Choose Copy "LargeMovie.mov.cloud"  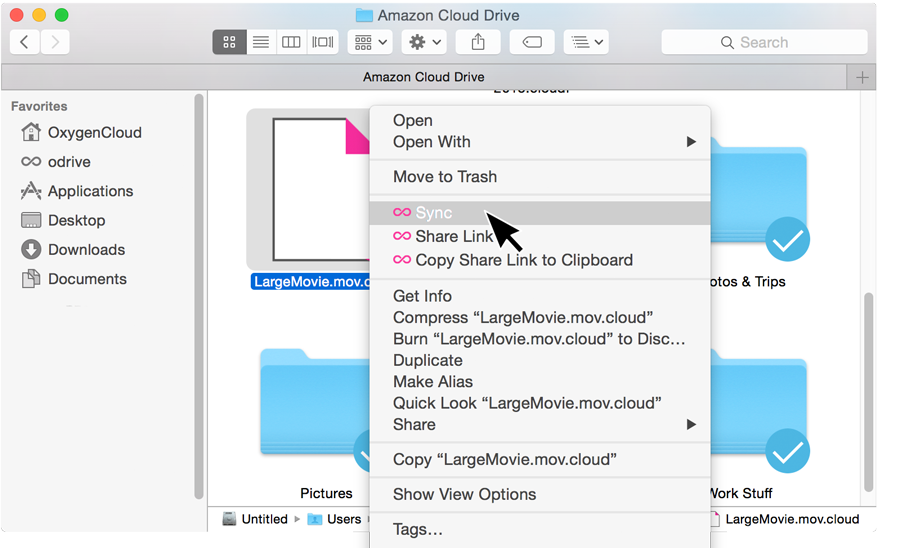[540, 460]
